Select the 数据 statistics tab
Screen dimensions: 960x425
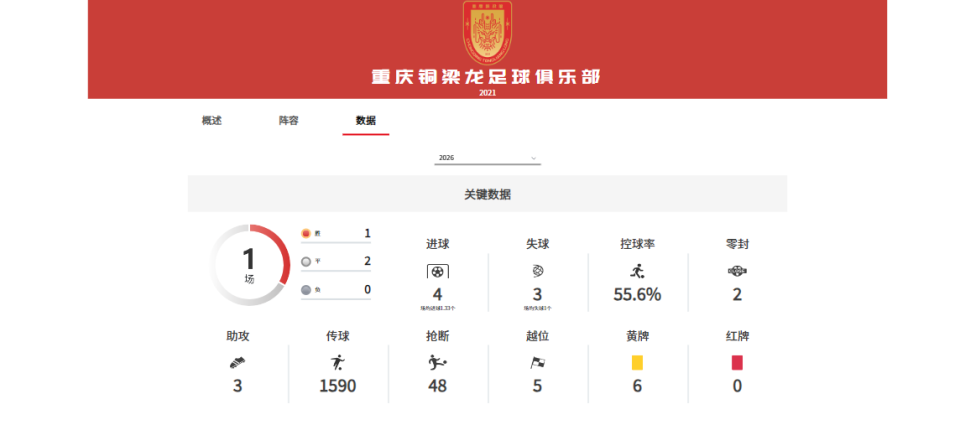[365, 121]
